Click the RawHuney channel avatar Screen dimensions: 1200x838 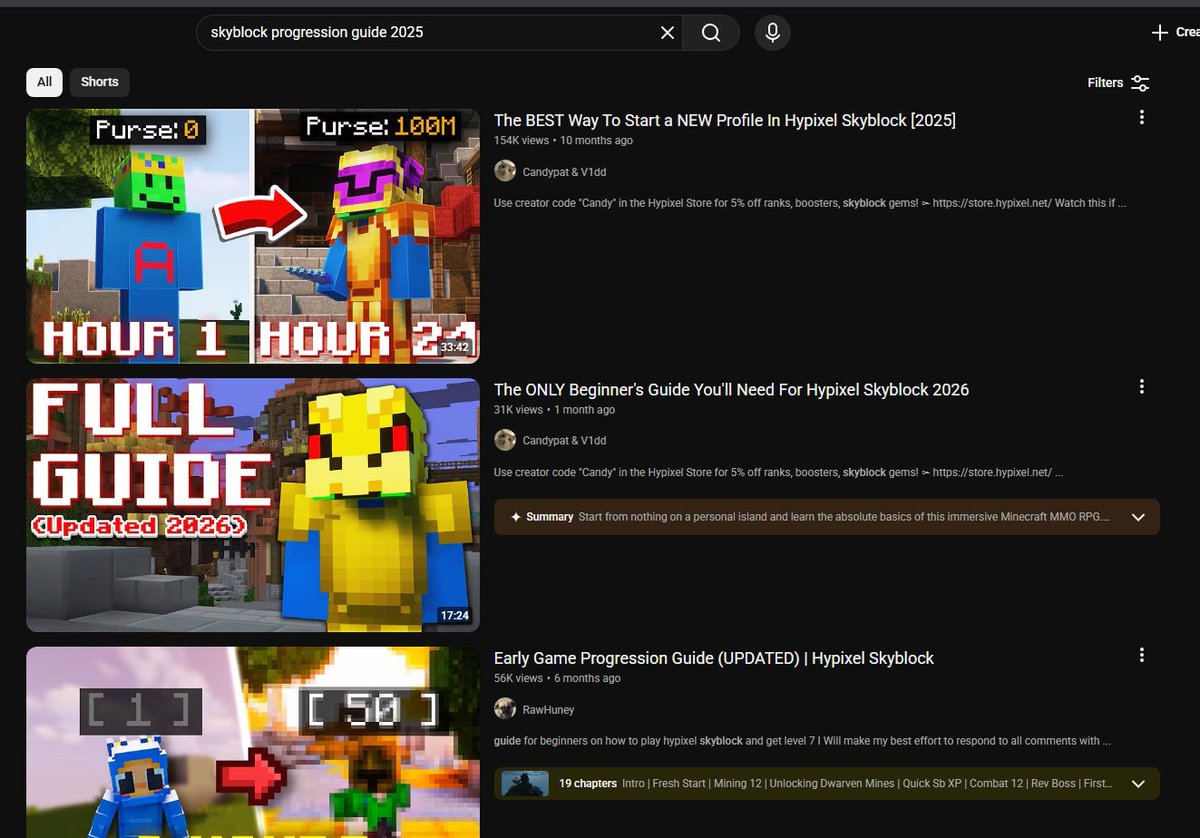(x=505, y=709)
